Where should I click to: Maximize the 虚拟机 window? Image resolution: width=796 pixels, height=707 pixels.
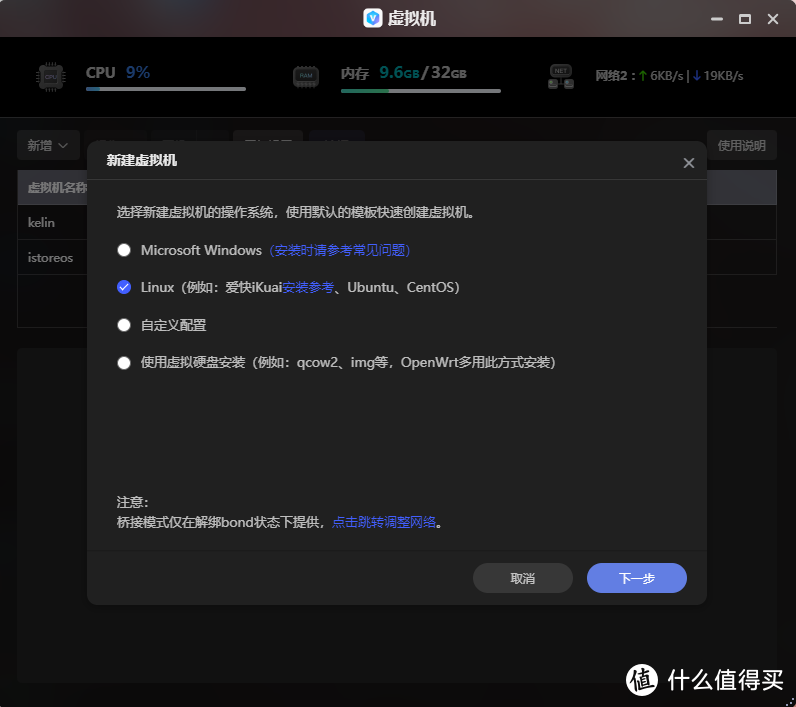[x=745, y=19]
